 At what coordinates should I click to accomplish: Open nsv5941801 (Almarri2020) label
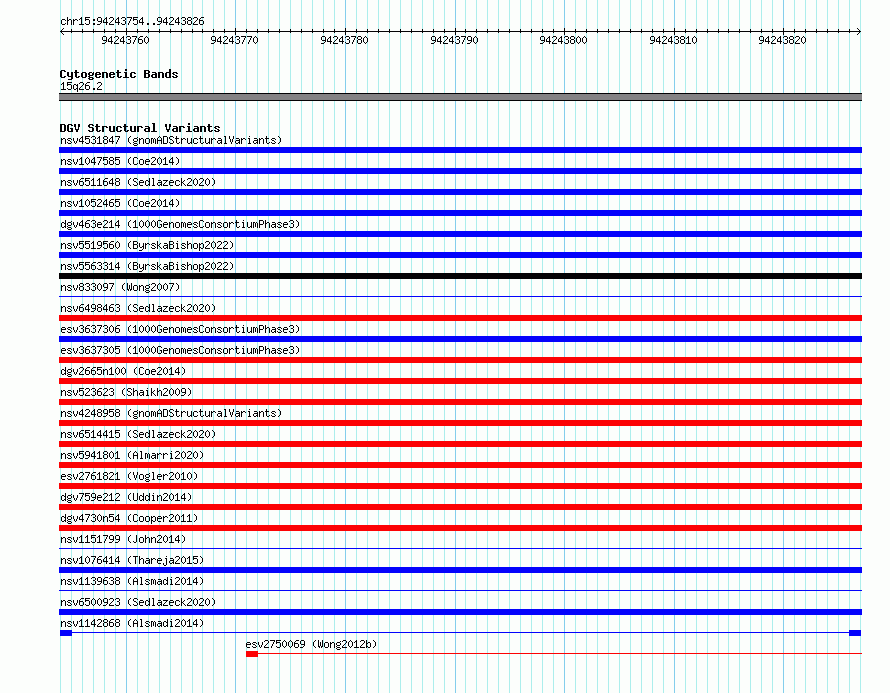point(132,455)
